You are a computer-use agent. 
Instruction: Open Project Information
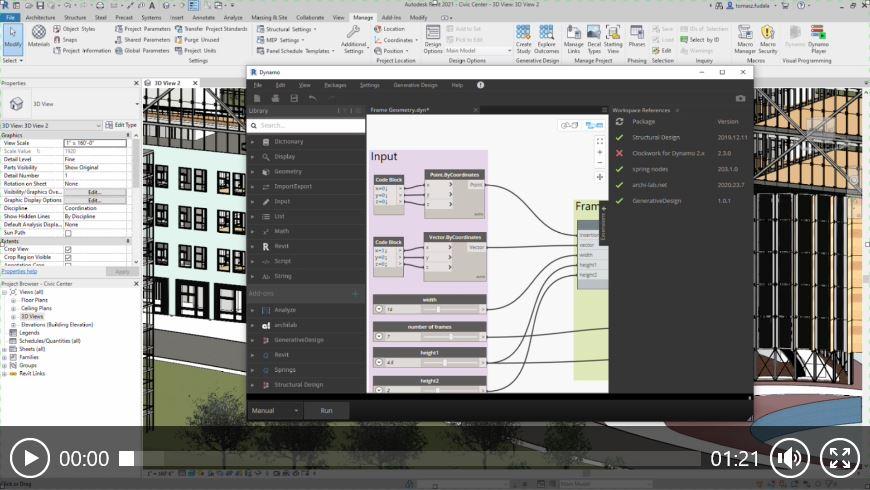point(82,50)
